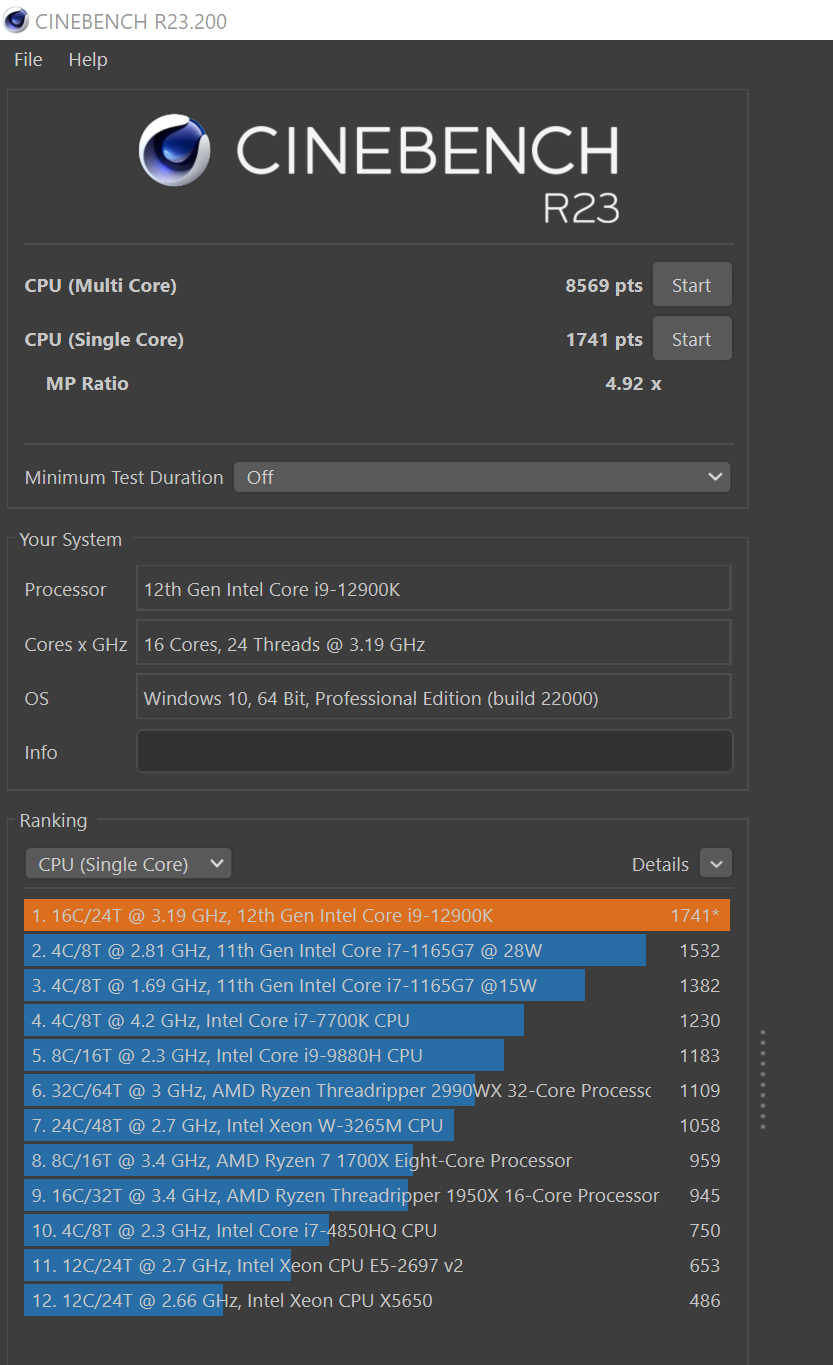This screenshot has height=1365, width=833.
Task: Open the CPU (Single Core) ranking dropdown
Action: pos(128,864)
